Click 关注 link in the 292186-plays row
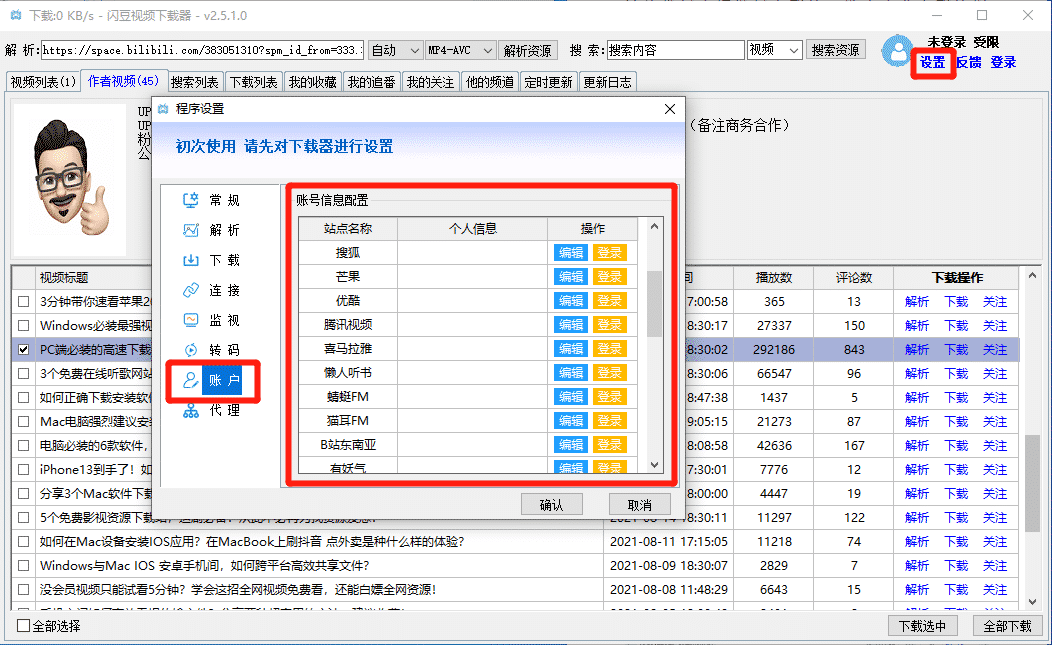The width and height of the screenshot is (1052, 645). coord(995,350)
